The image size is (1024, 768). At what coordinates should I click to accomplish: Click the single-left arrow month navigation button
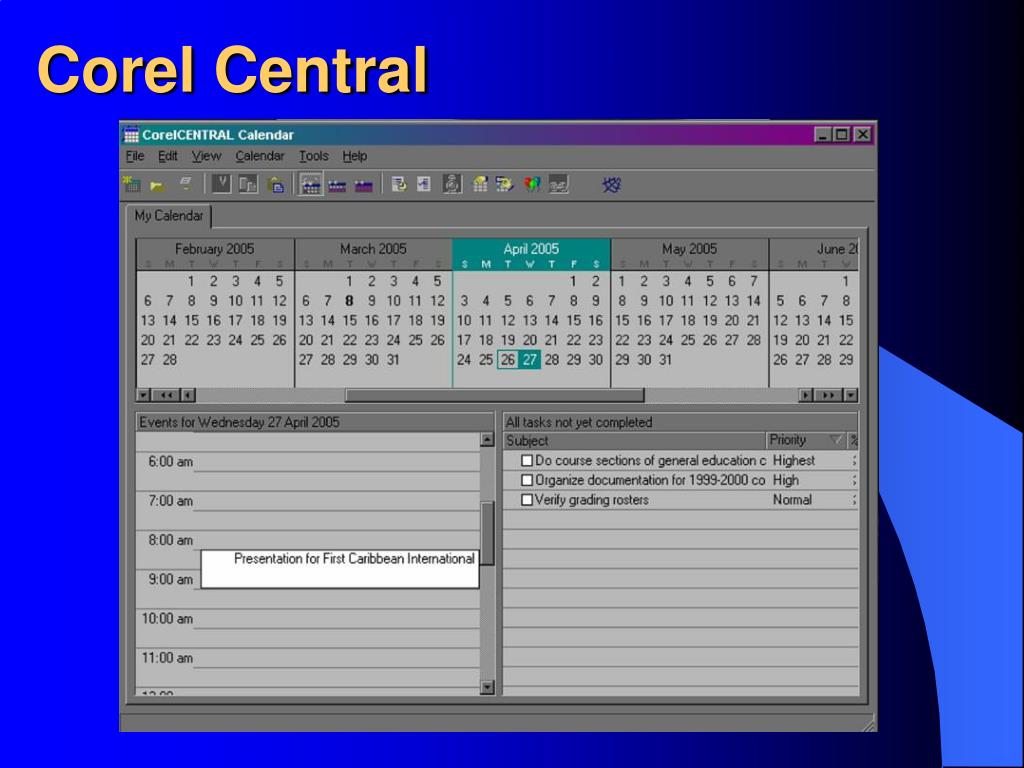[x=188, y=395]
